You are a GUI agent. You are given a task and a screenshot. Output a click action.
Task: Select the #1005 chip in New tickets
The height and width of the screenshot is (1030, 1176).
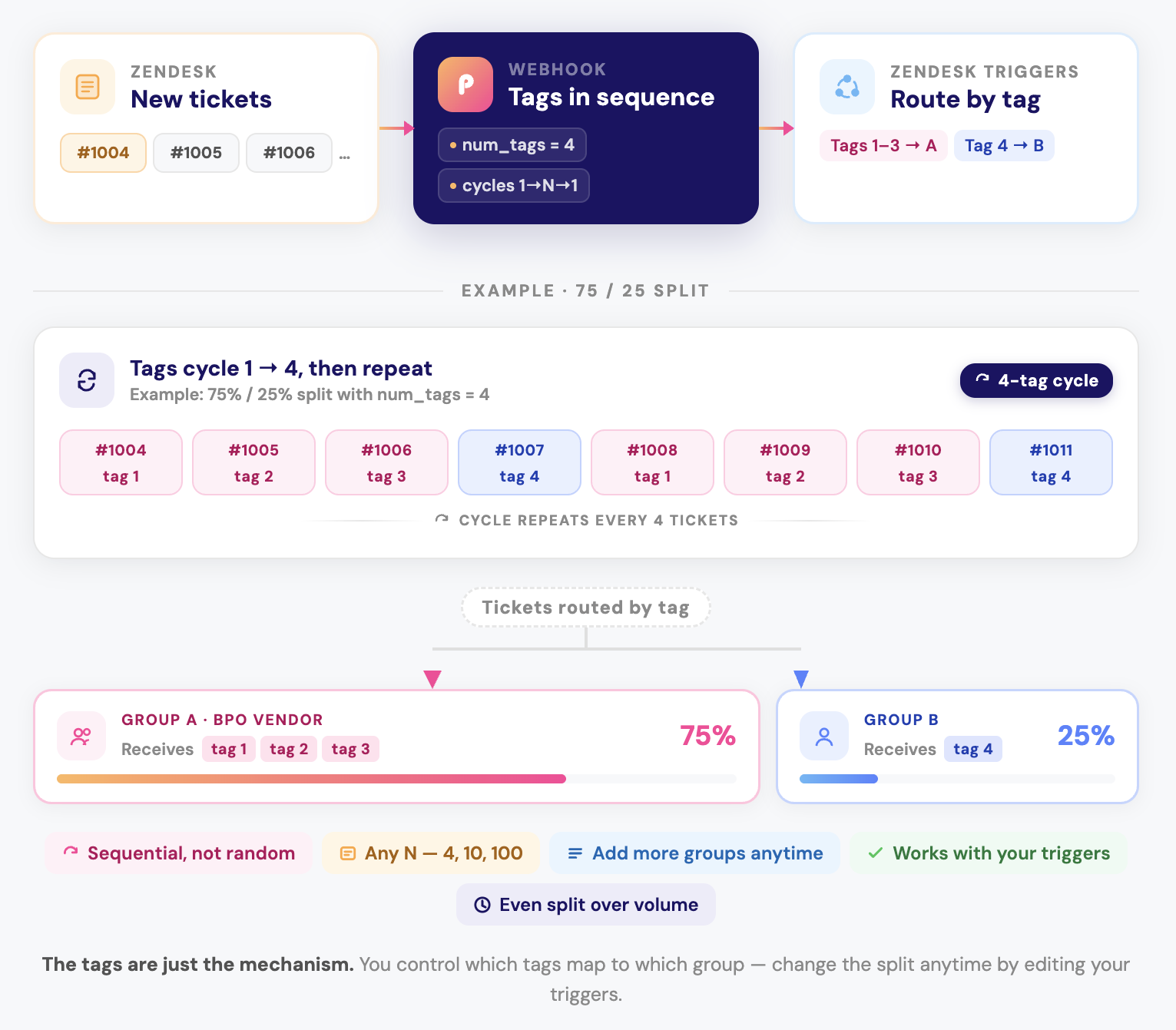(197, 153)
